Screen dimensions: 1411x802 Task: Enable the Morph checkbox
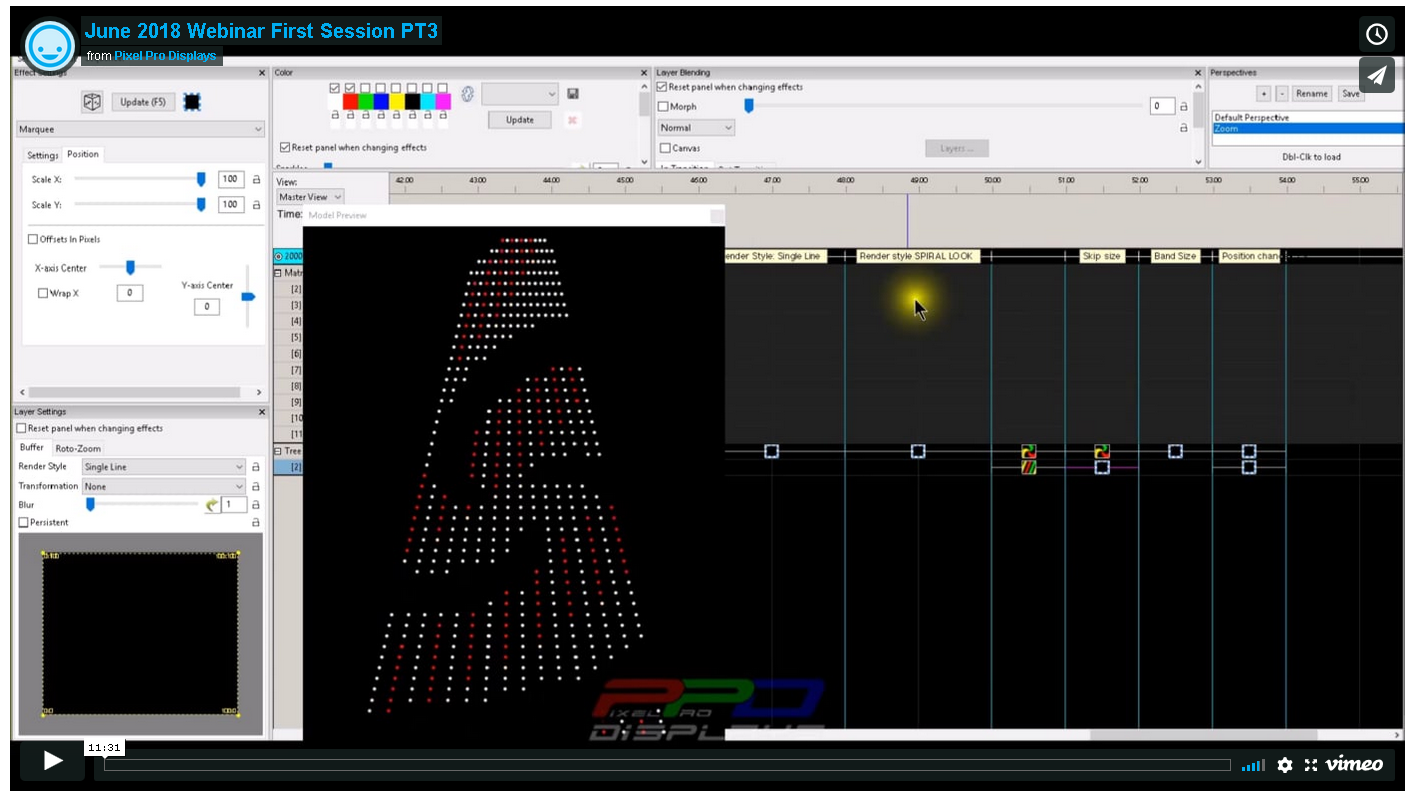[664, 106]
